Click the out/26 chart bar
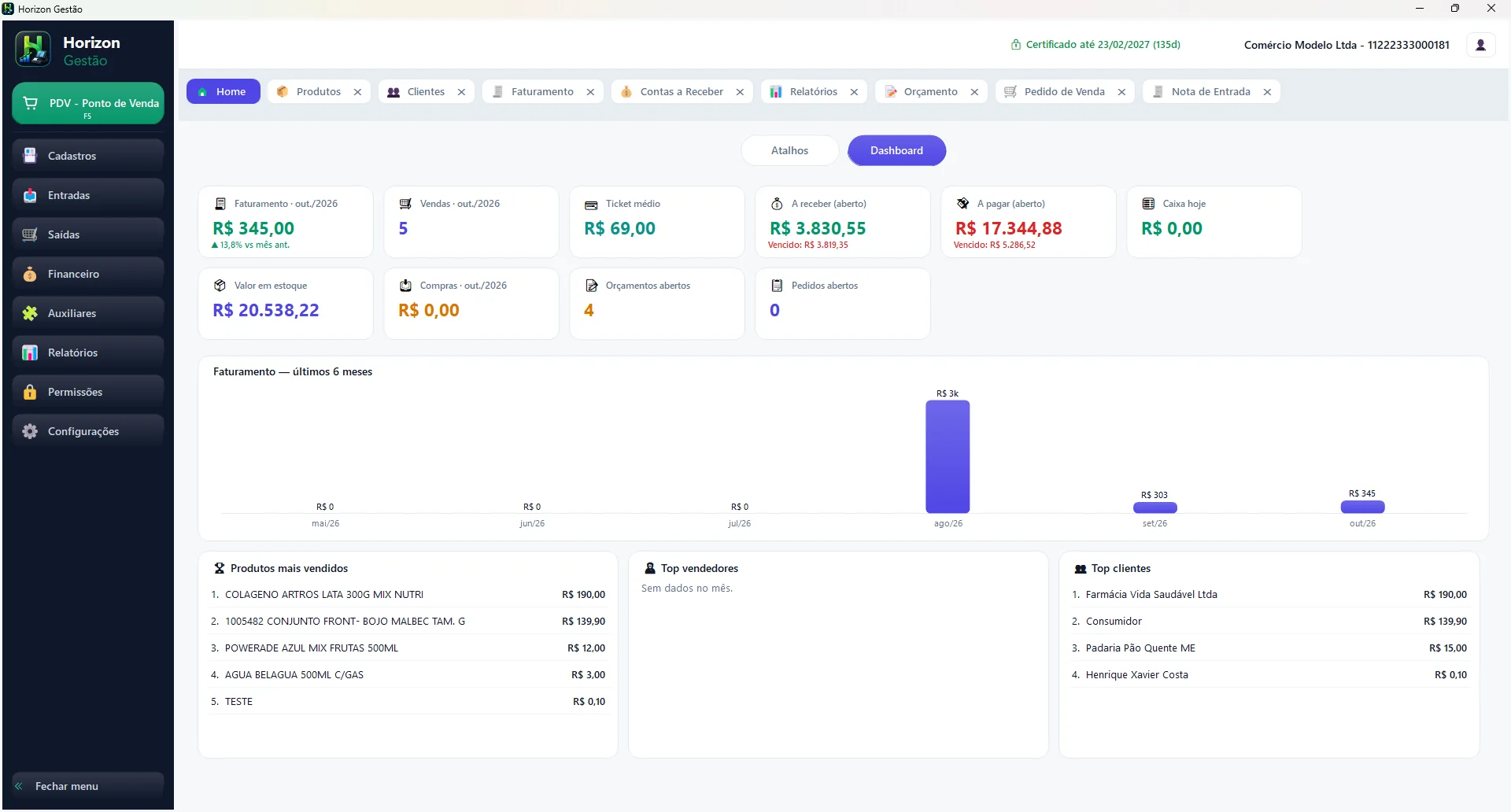Image resolution: width=1511 pixels, height=812 pixels. coord(1362,507)
